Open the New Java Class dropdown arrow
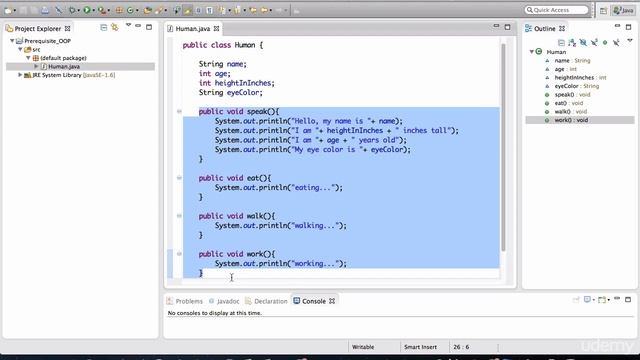This screenshot has width=640, height=360. (x=137, y=11)
